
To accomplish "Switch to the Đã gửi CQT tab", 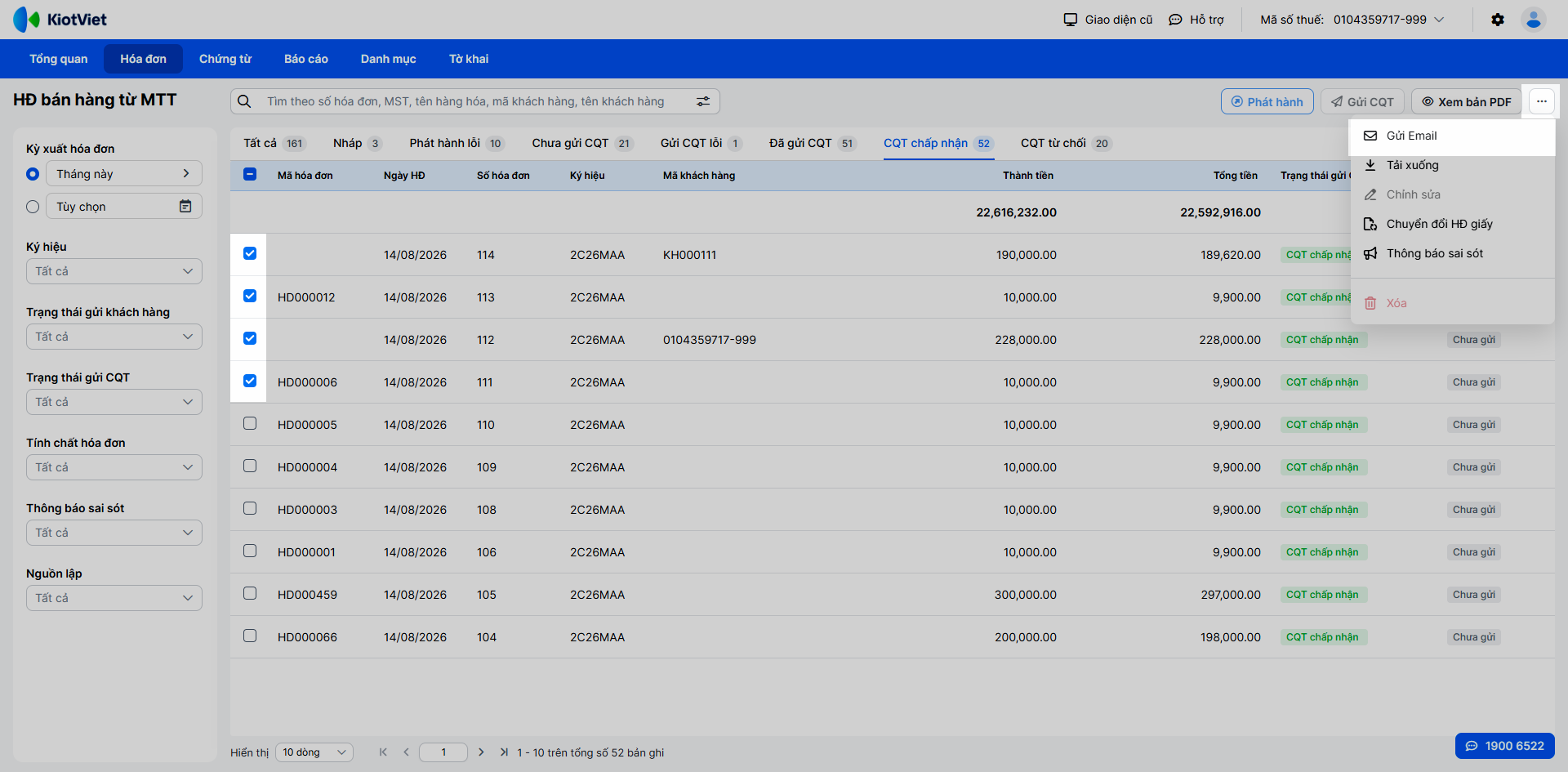I will [813, 143].
